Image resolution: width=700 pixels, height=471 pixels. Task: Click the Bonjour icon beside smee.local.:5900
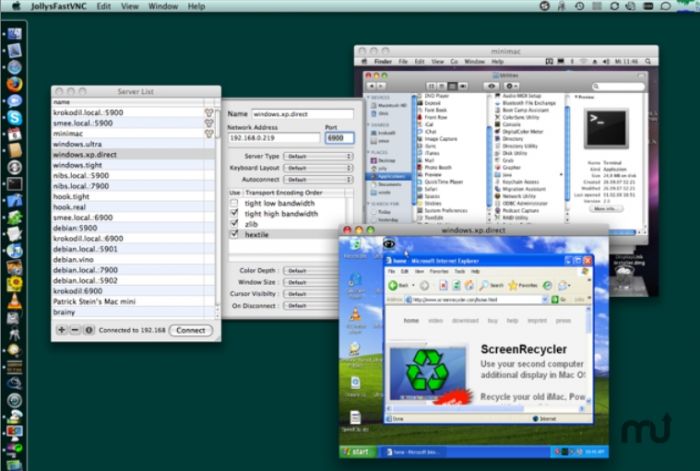(208, 123)
